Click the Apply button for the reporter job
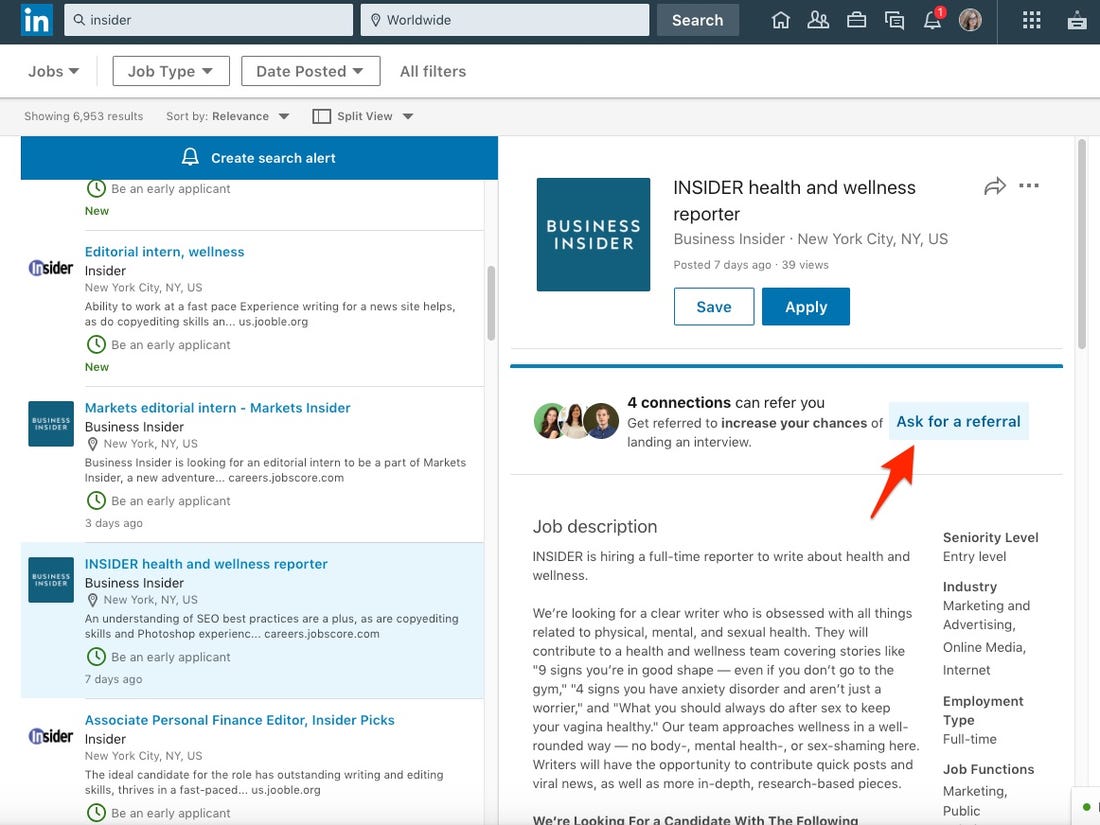Viewport: 1100px width, 825px height. pos(805,306)
